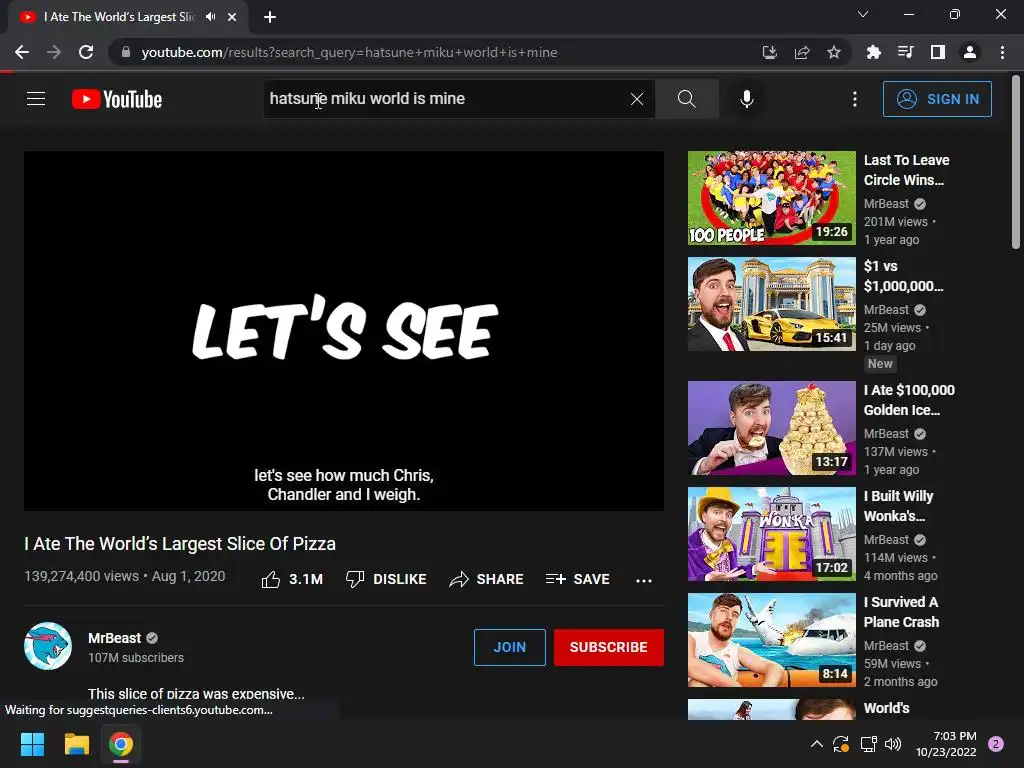
Task: Reload the YouTube page
Action: (86, 52)
